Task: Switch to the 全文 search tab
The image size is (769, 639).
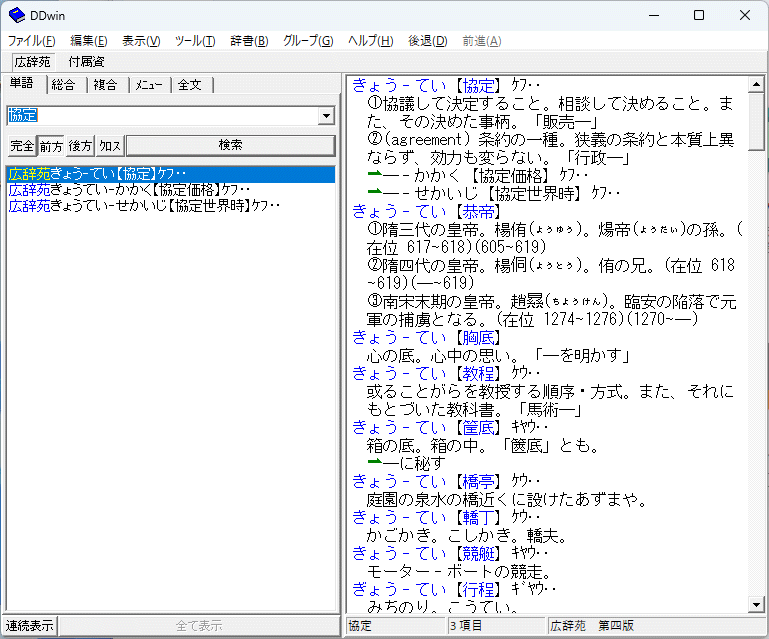Action: coord(190,85)
